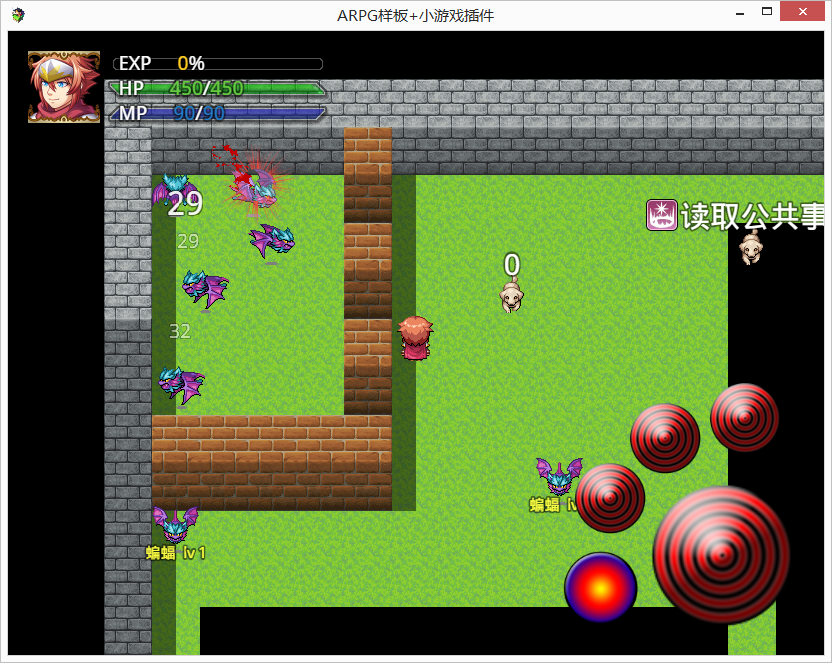Click the blue MP 90/90 bar

tap(217, 113)
